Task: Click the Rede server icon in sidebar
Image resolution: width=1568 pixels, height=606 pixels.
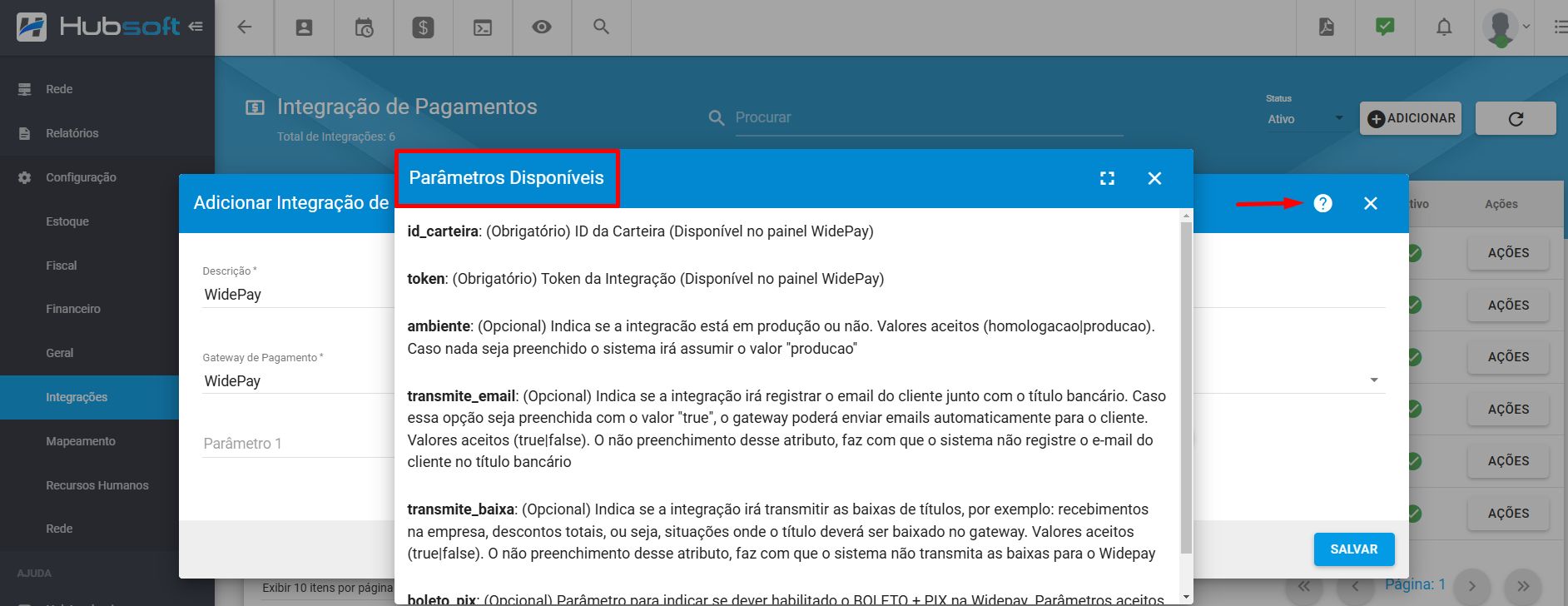Action: [x=24, y=89]
